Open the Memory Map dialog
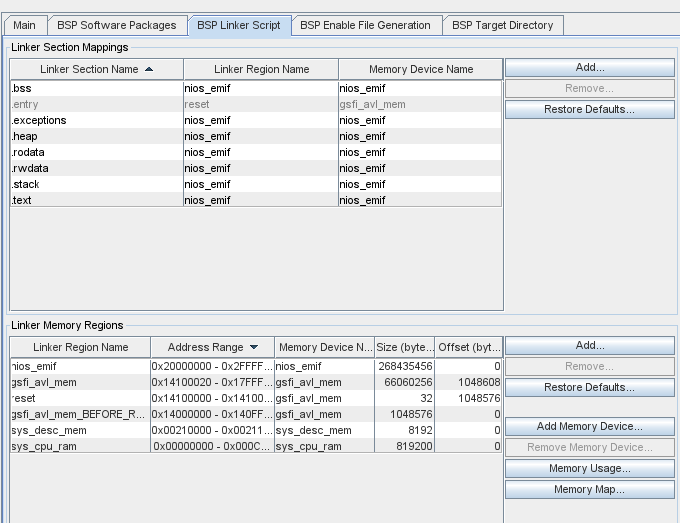This screenshot has width=680, height=523. (x=589, y=490)
